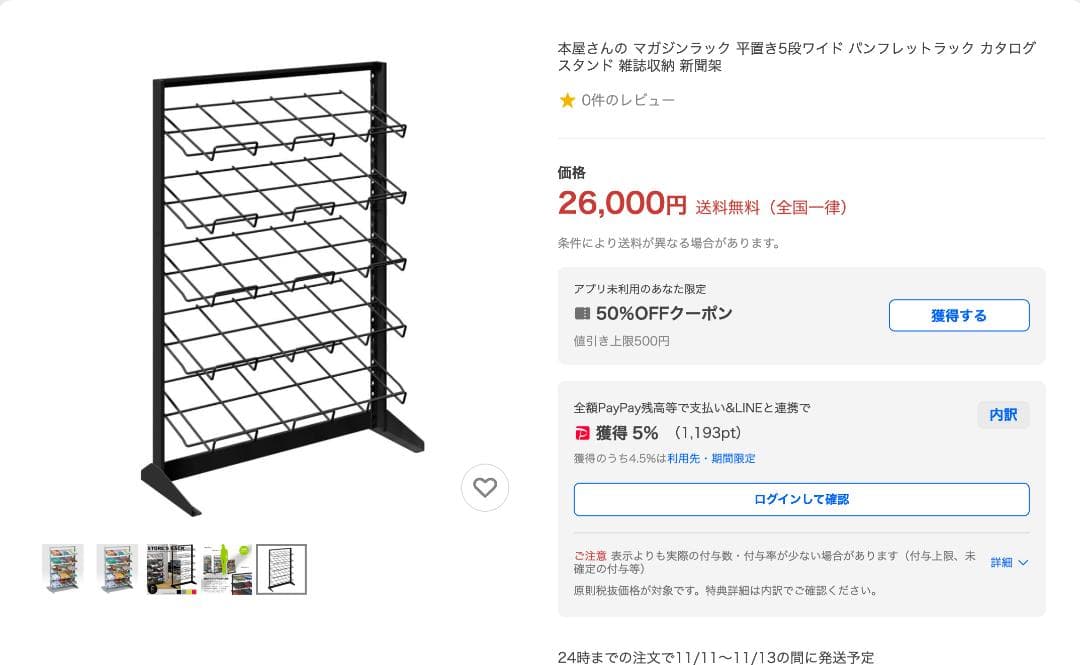Open the 内訳 points breakdown
Image resolution: width=1080 pixels, height=665 pixels.
[x=1002, y=415]
